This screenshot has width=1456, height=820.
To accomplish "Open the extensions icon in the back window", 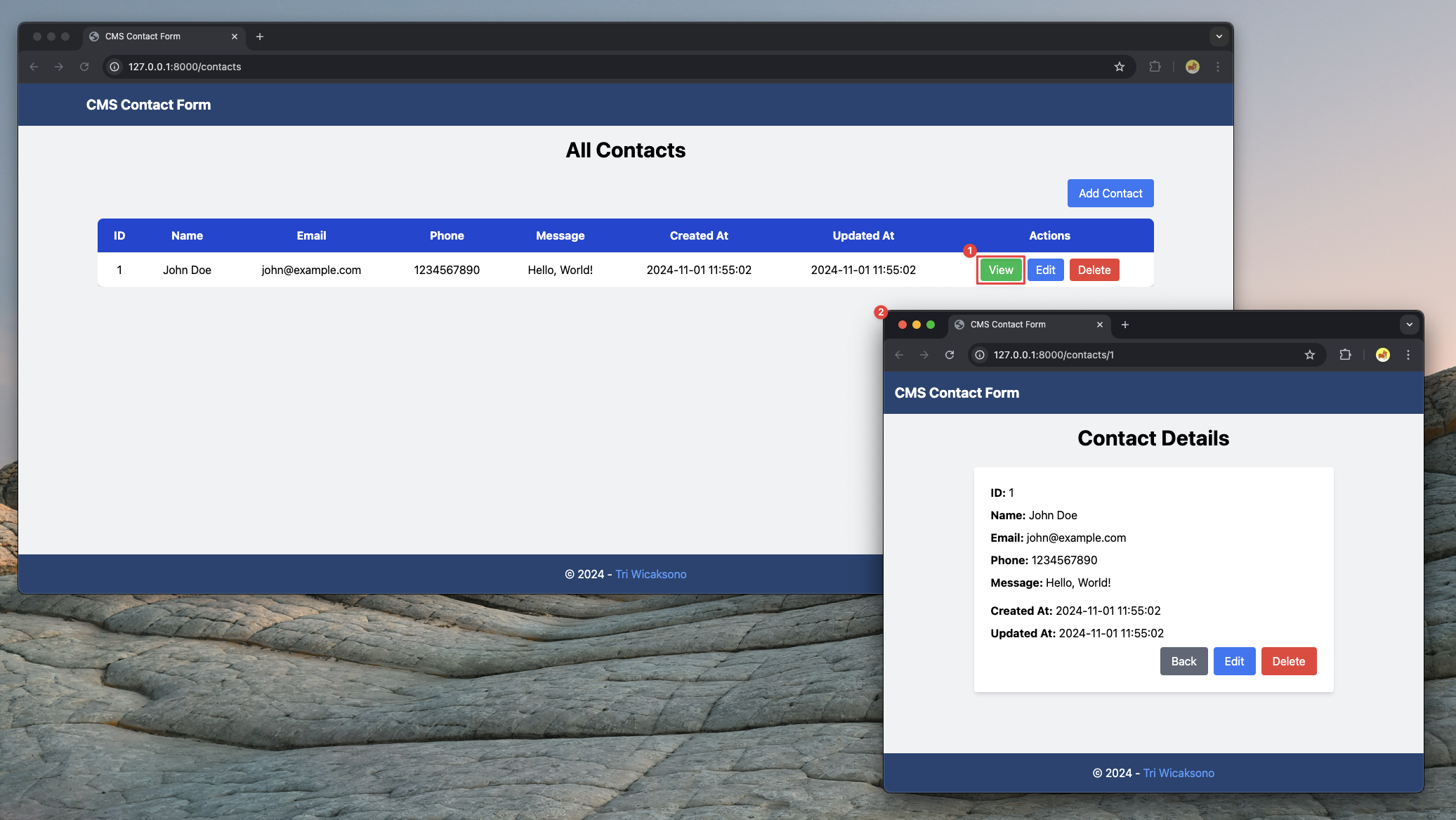I will click(1155, 67).
